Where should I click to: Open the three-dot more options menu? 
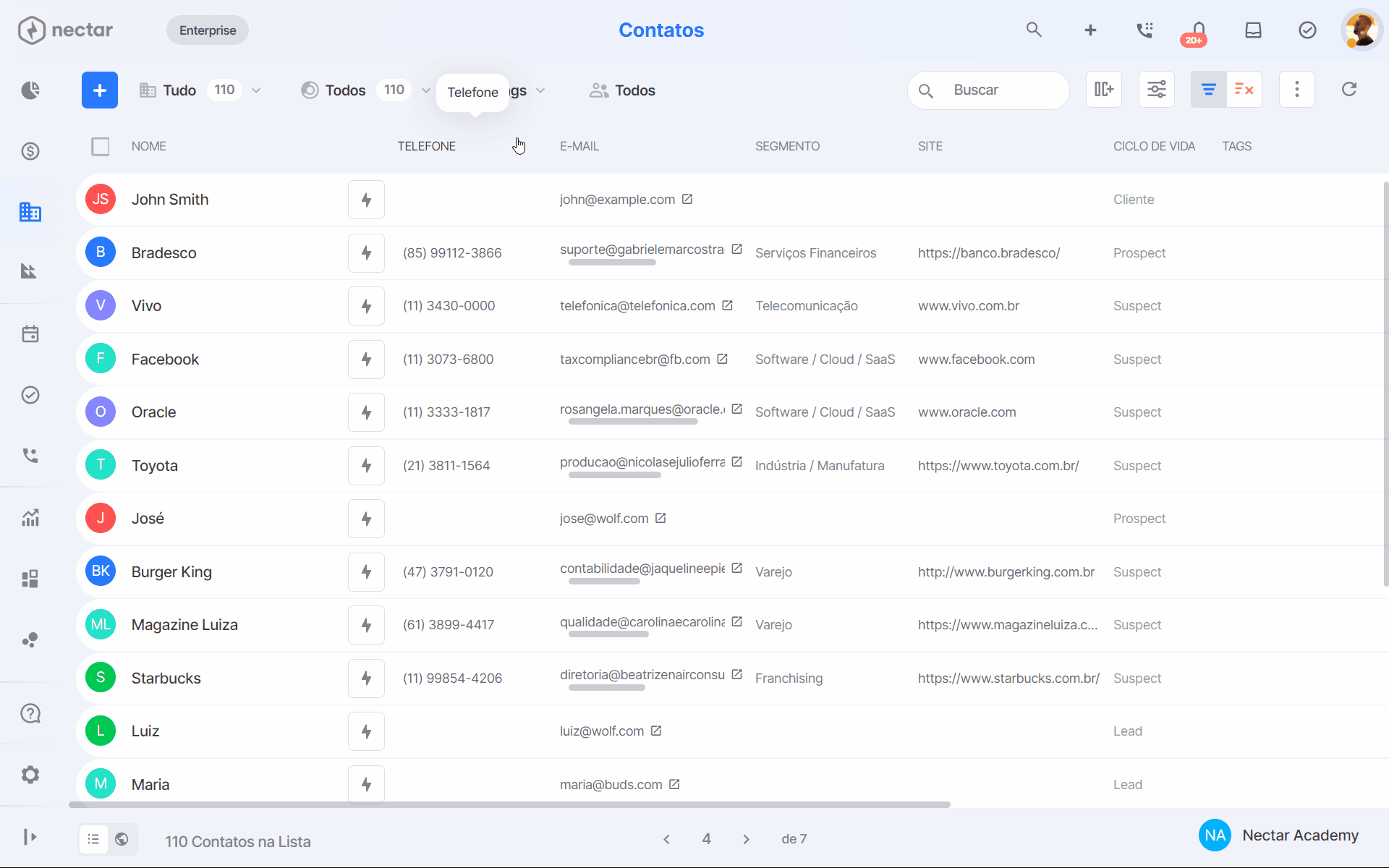click(x=1297, y=90)
